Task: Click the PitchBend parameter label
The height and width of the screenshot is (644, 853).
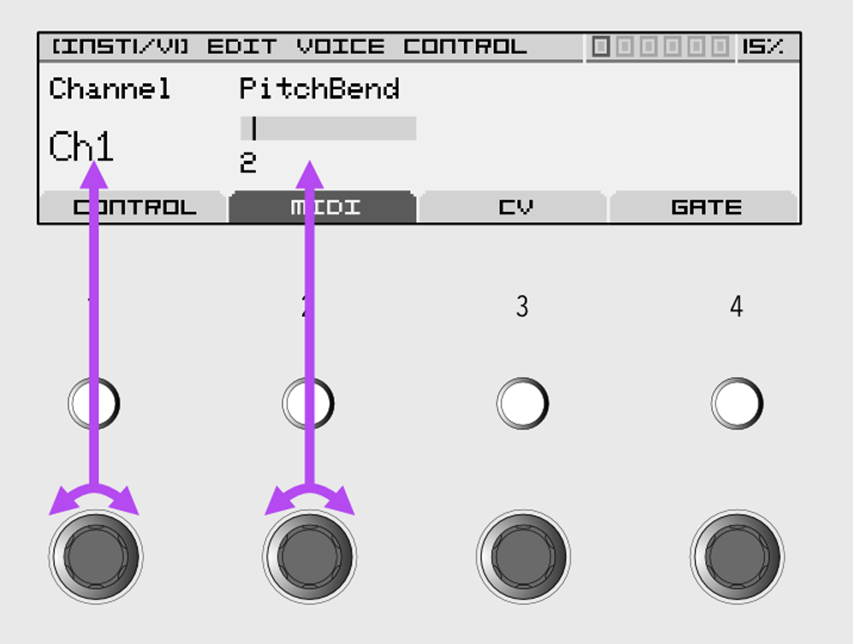Action: coord(319,88)
